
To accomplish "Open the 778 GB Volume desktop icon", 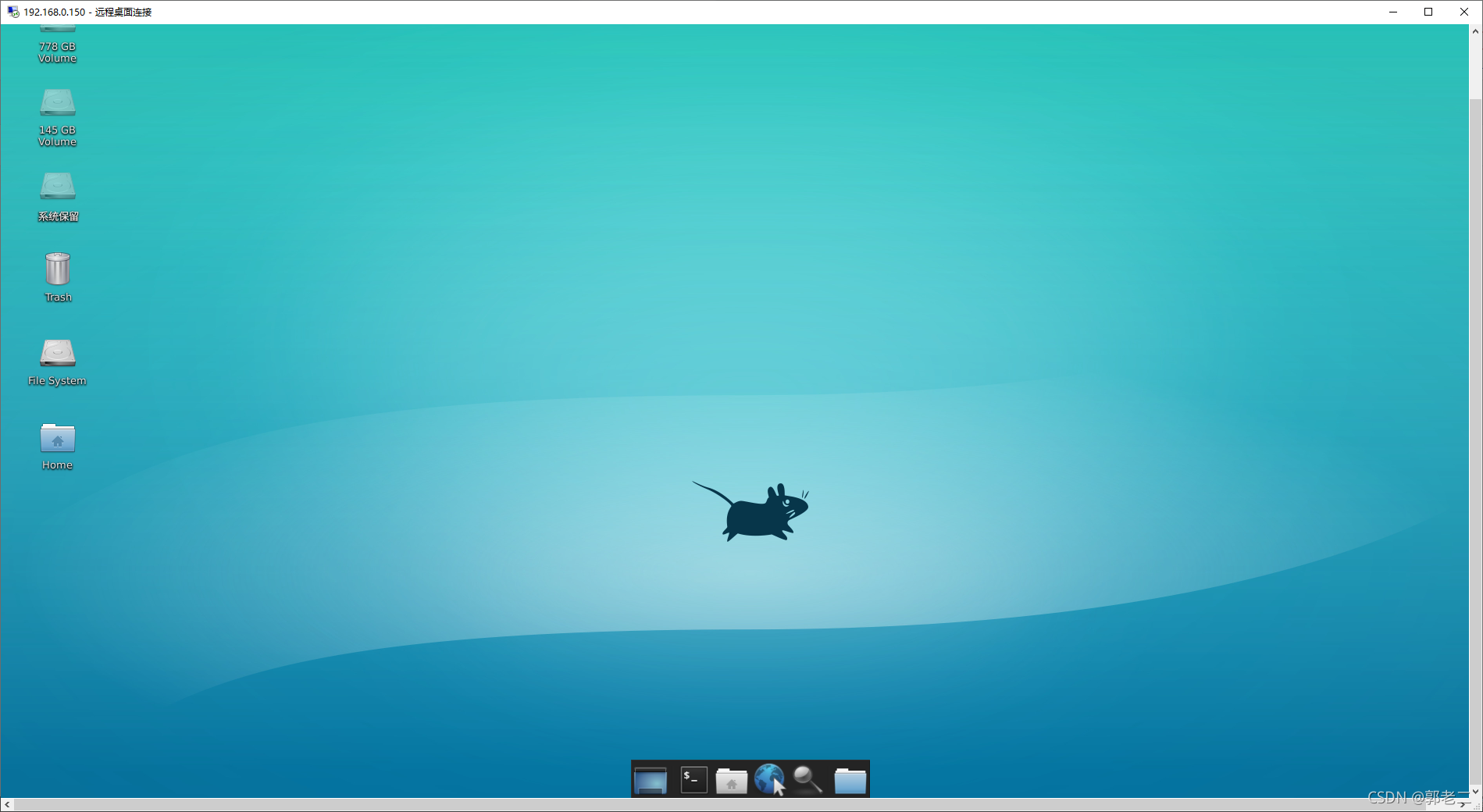I will 58,45.
